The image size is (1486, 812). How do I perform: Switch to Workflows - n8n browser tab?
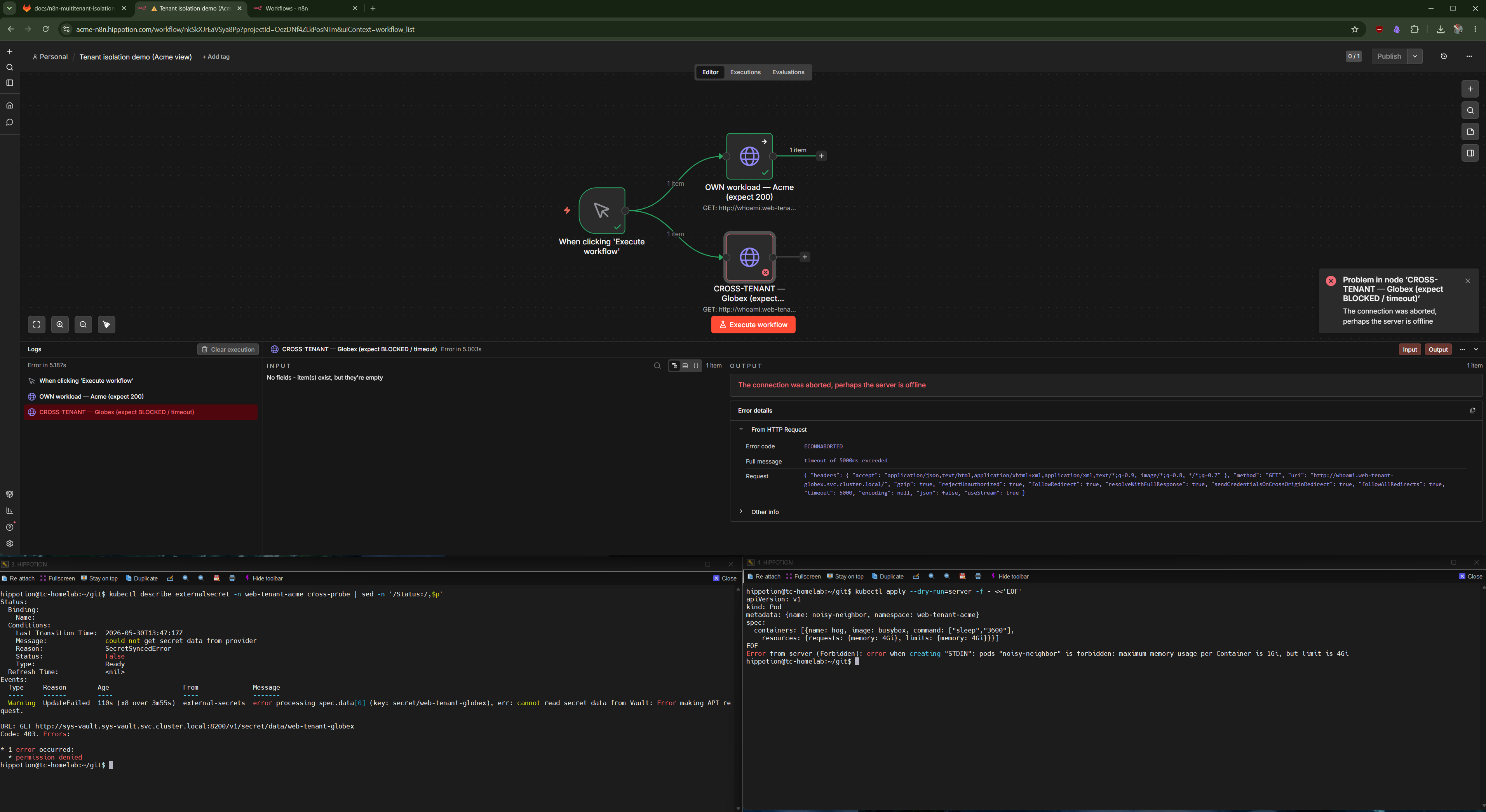[x=306, y=9]
